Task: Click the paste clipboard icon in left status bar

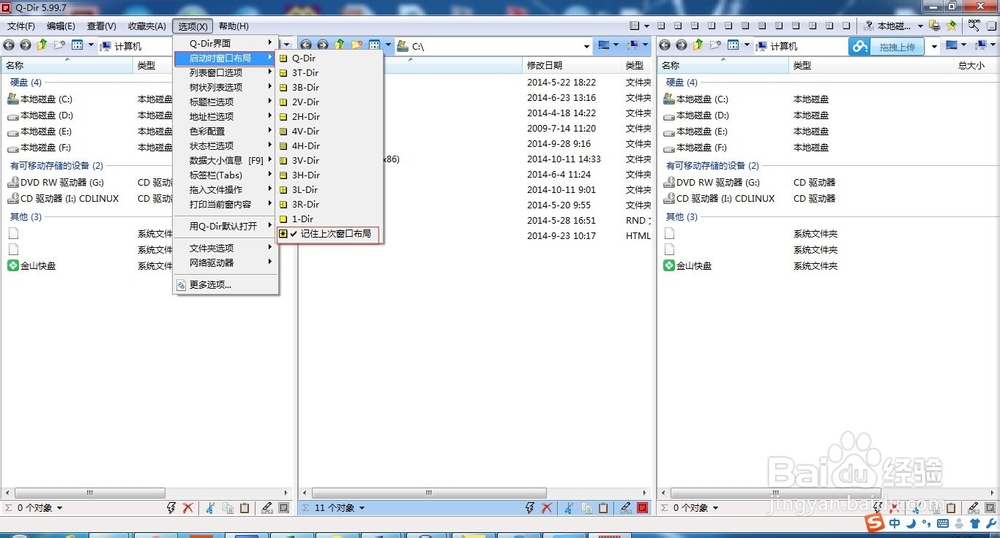Action: (244, 508)
